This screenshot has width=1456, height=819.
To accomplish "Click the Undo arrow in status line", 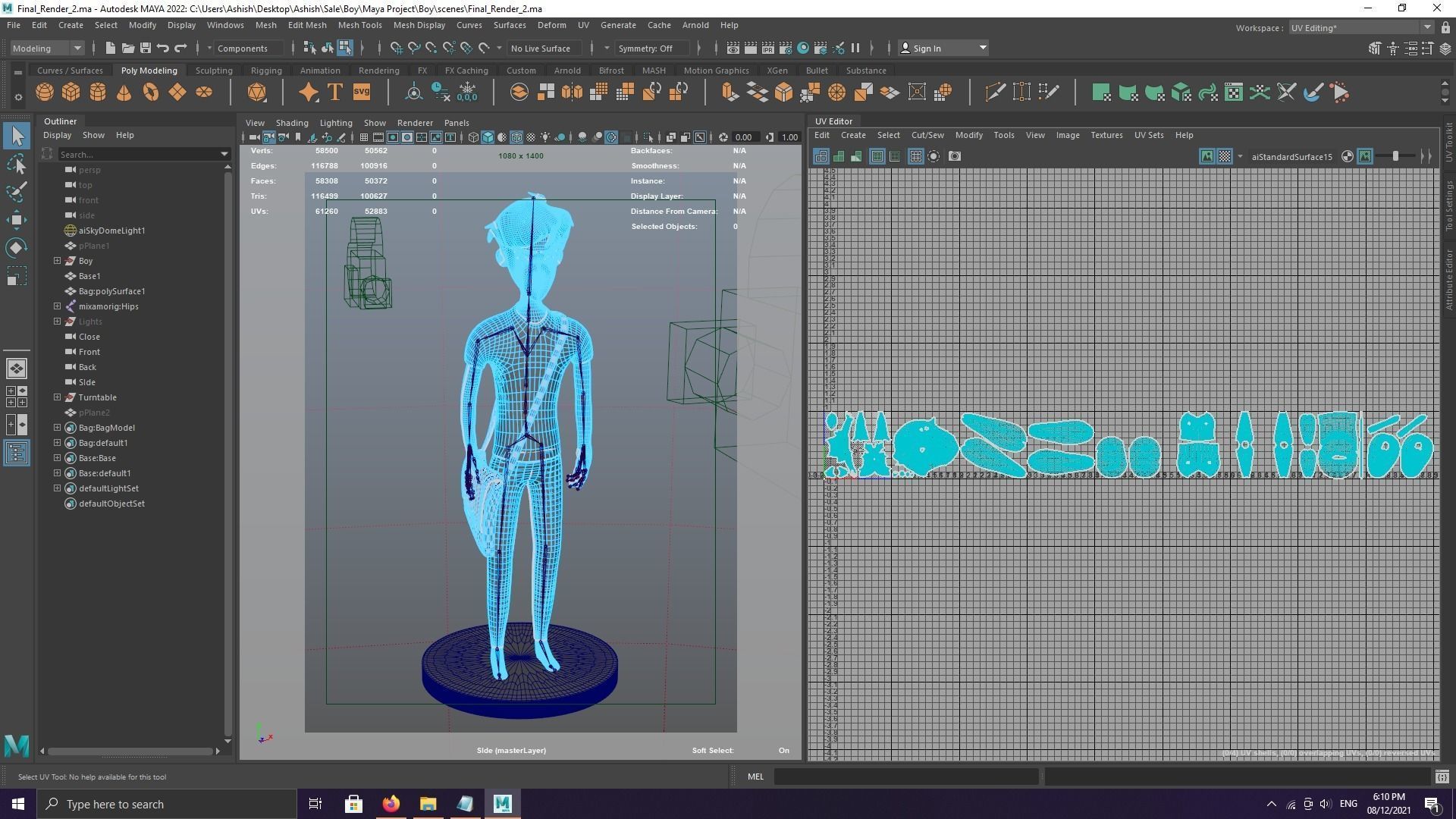I will pyautogui.click(x=163, y=48).
